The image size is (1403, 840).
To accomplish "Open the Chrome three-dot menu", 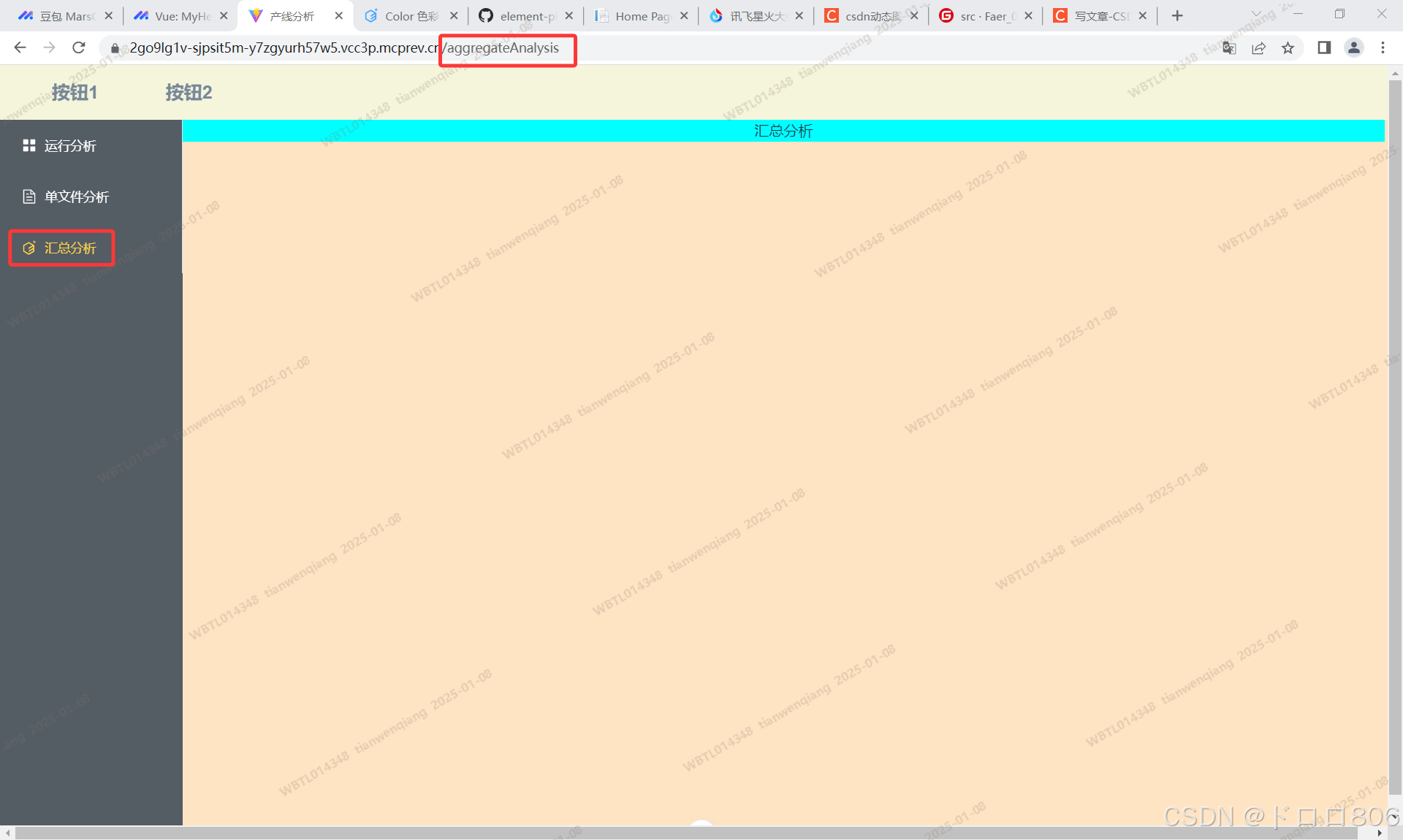I will click(1383, 47).
